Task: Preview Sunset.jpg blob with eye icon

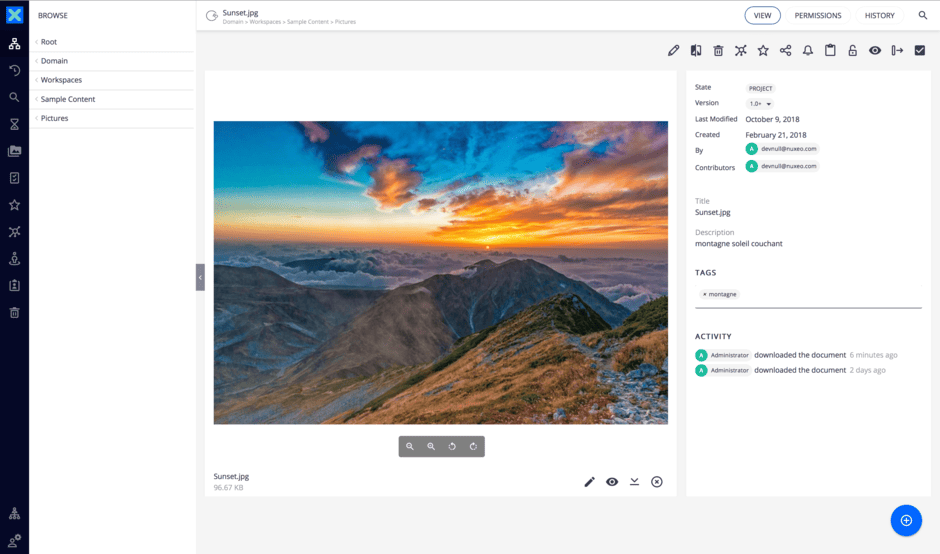Action: pos(611,481)
